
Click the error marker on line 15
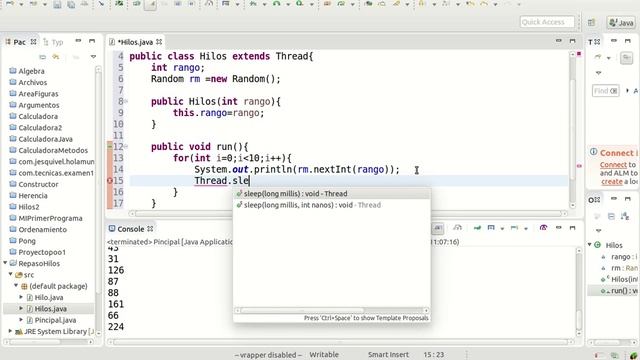[x=109, y=180]
